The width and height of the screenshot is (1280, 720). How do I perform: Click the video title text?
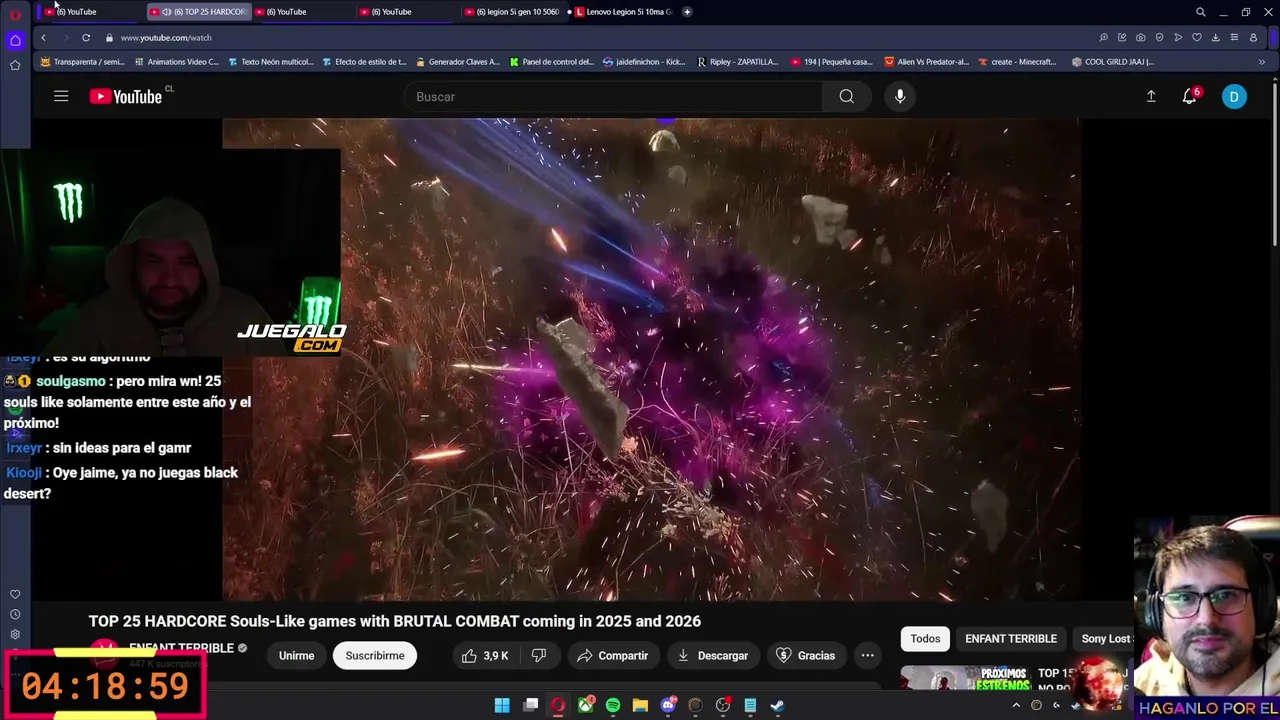(x=395, y=621)
